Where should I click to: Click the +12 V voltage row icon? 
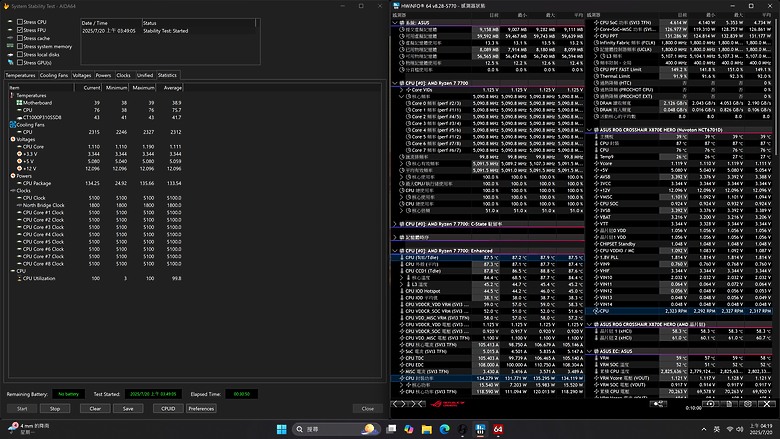(x=19, y=169)
